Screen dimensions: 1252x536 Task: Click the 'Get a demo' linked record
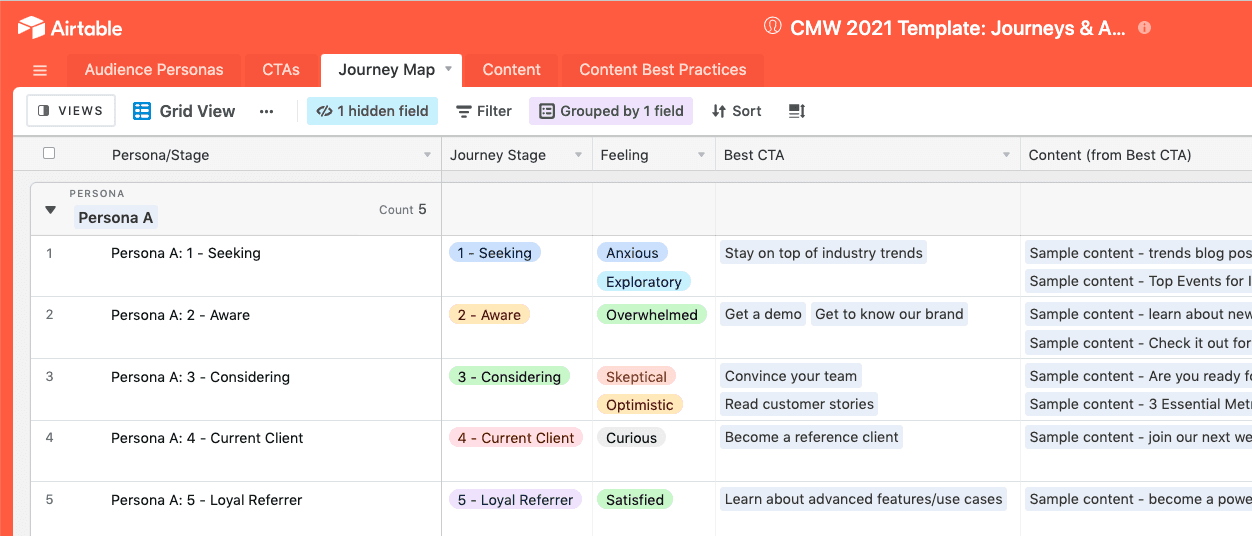(x=763, y=314)
